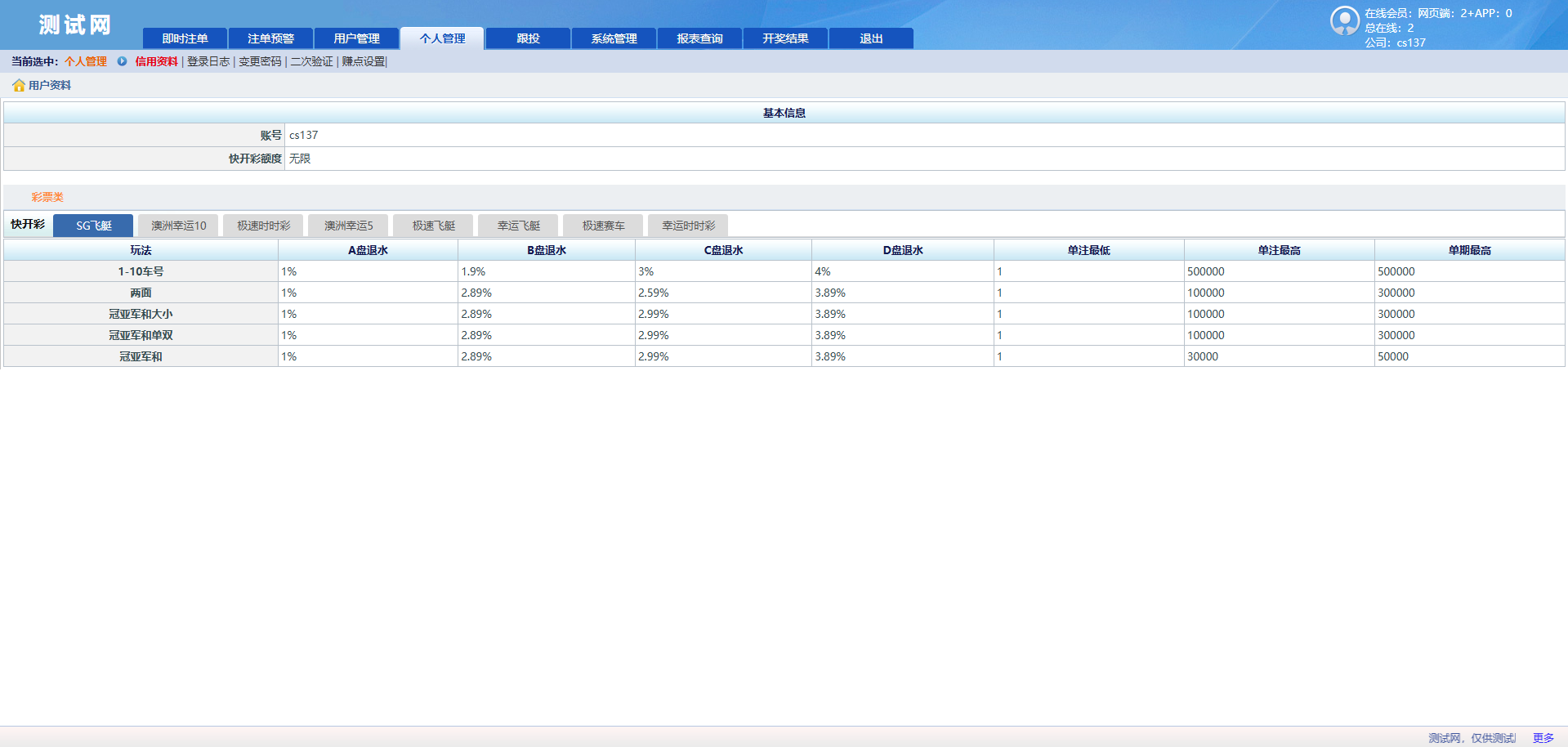This screenshot has height=747, width=1568.
Task: Click the home icon beside 用户资料
Action: [18, 85]
